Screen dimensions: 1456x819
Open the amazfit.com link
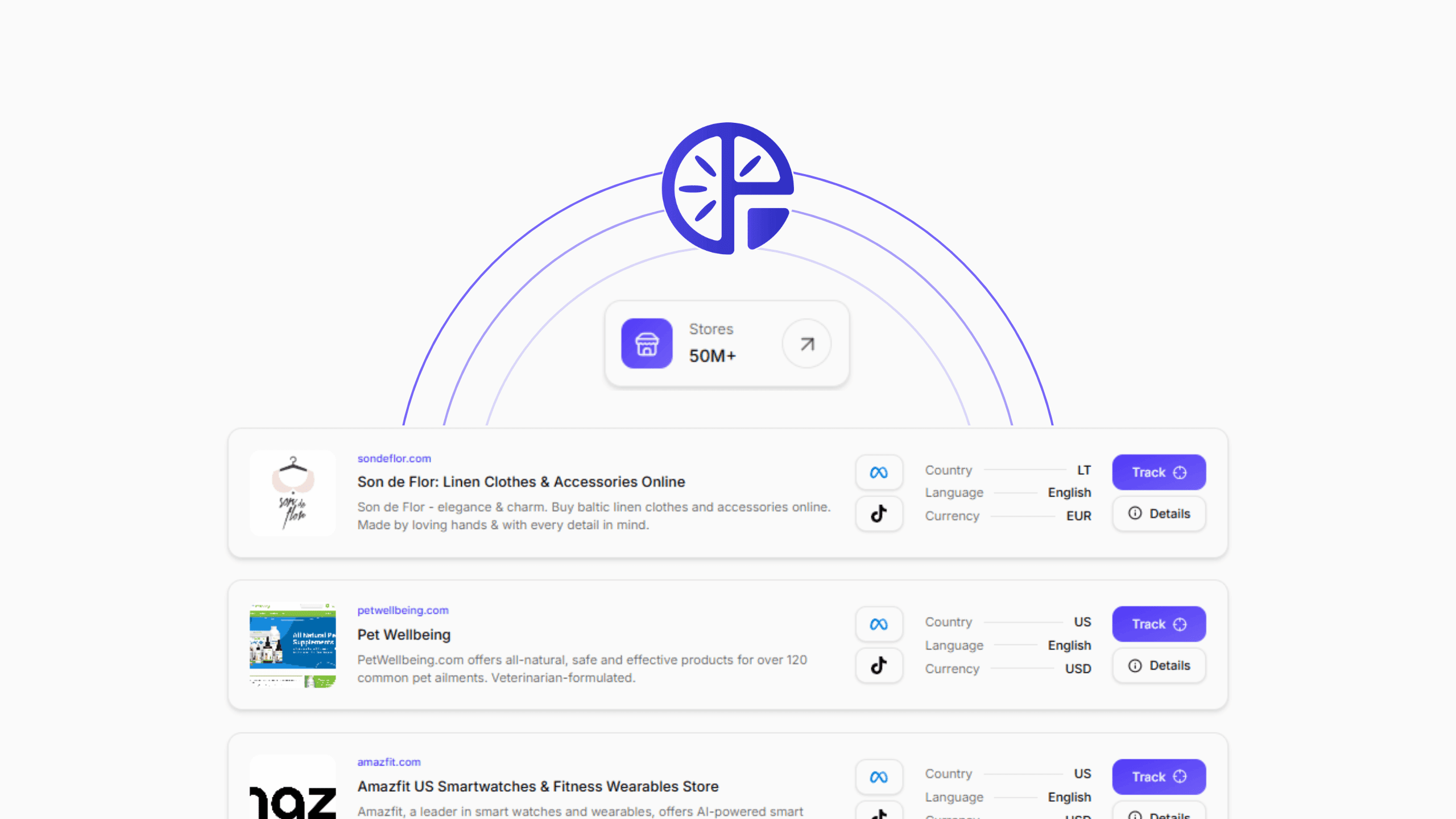[389, 762]
